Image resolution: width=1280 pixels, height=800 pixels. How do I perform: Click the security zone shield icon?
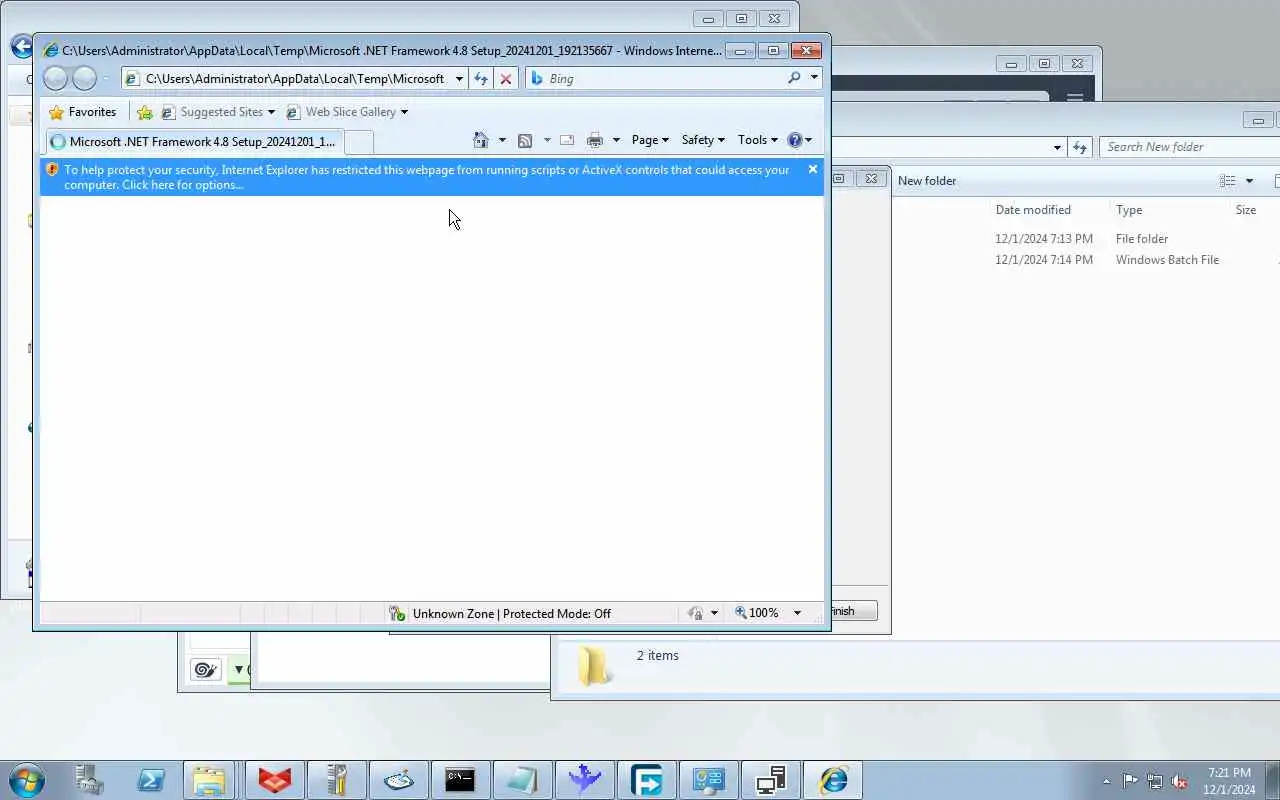[397, 613]
